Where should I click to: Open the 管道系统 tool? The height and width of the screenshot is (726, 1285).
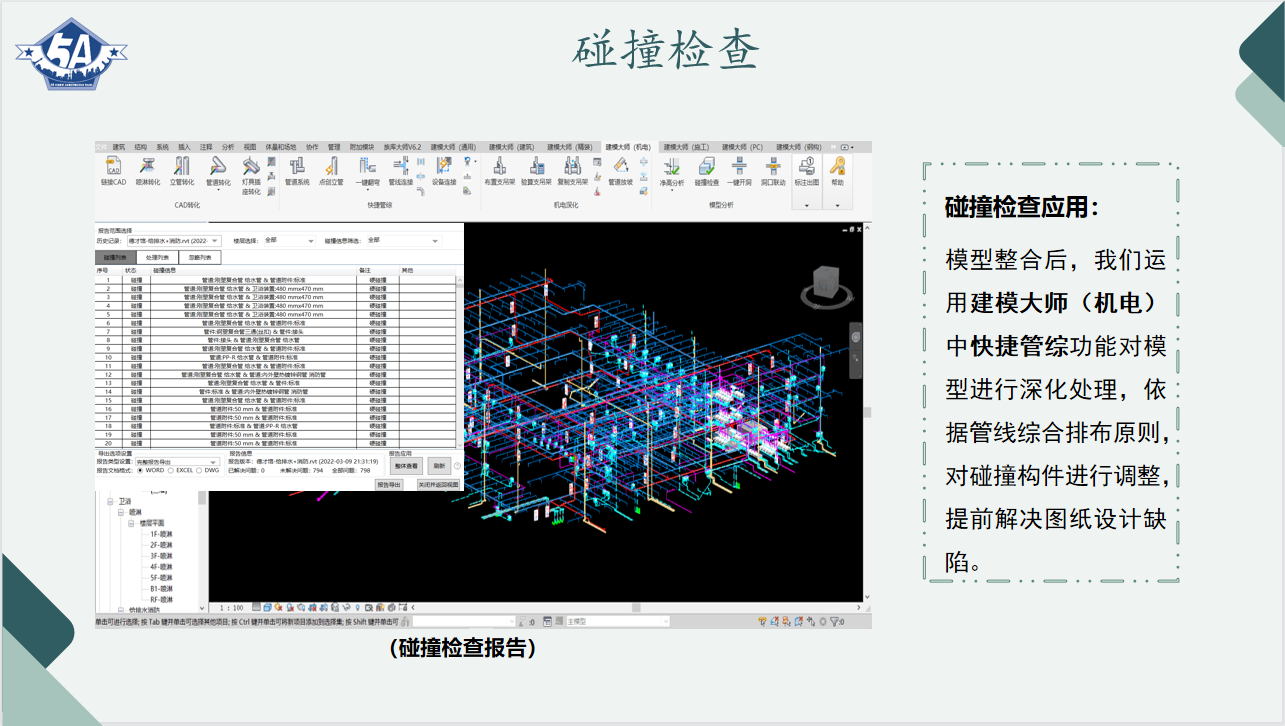click(x=297, y=170)
